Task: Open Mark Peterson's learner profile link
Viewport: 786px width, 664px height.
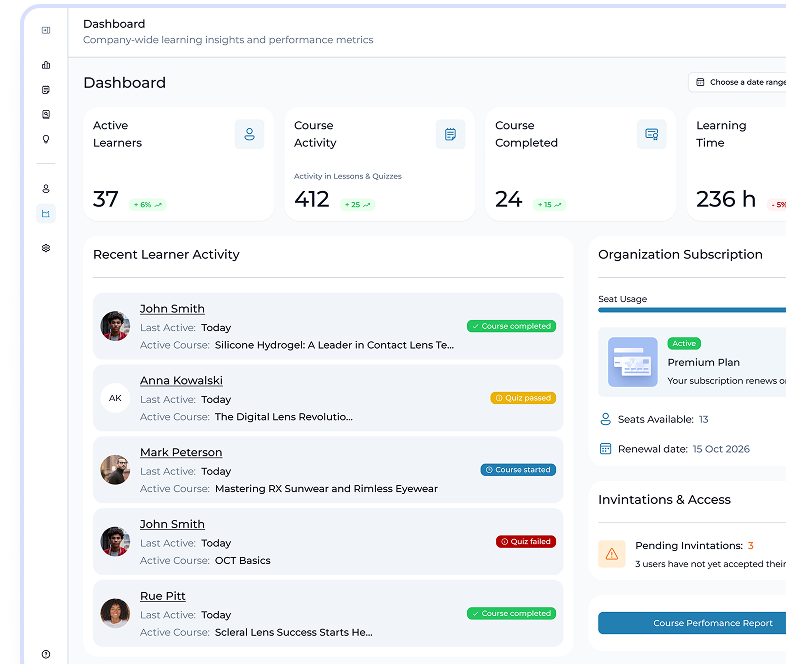Action: pos(181,453)
